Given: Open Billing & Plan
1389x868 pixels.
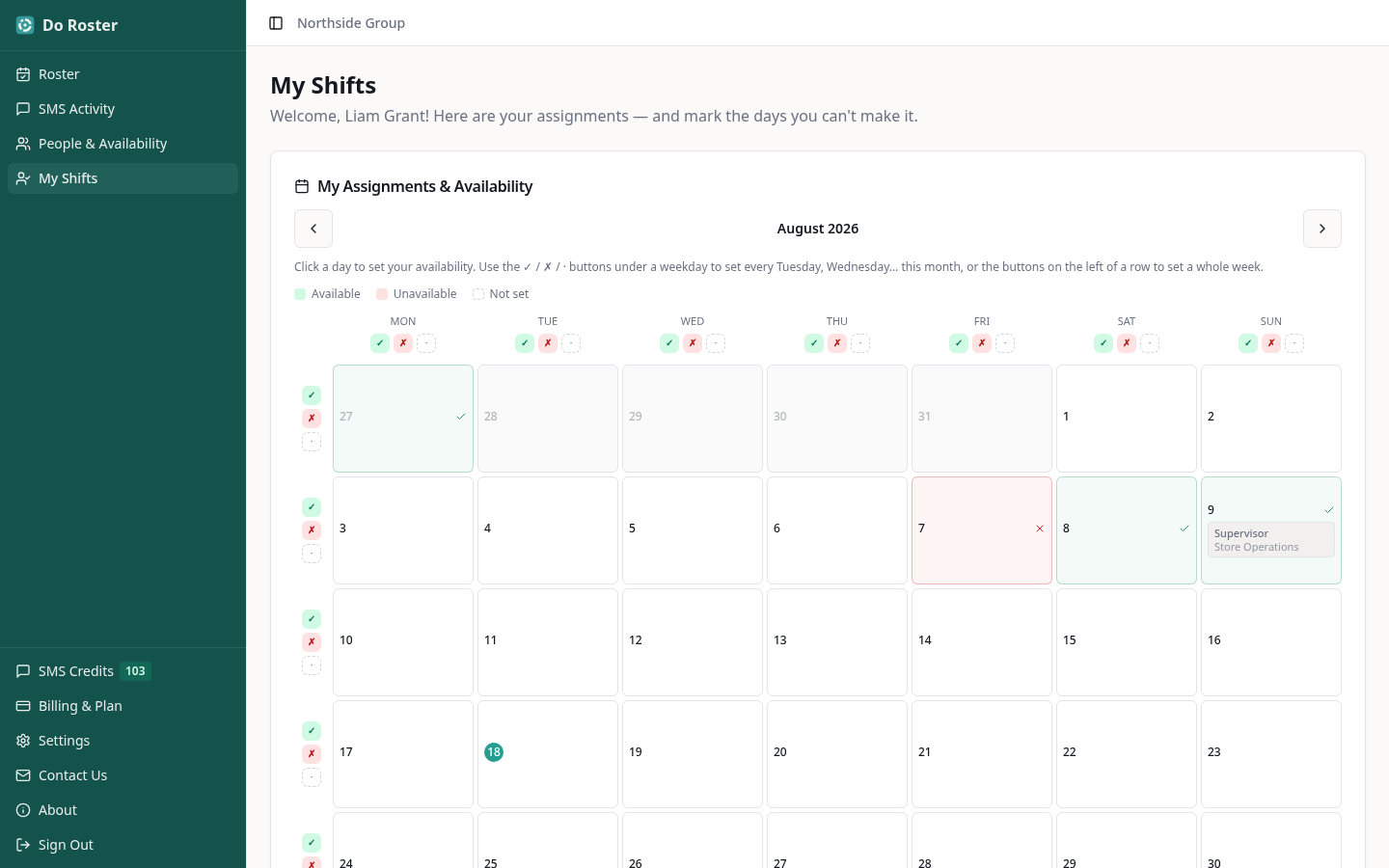Looking at the screenshot, I should (123, 706).
